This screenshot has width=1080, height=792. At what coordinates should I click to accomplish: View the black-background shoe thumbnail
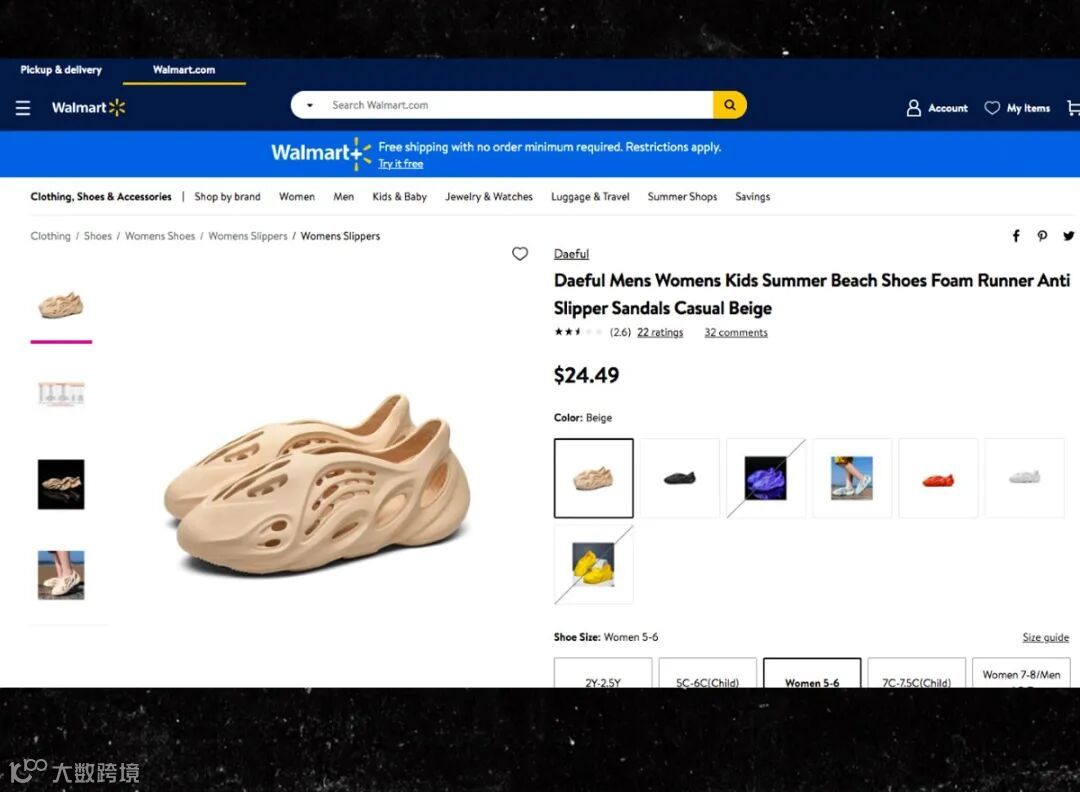pos(61,484)
